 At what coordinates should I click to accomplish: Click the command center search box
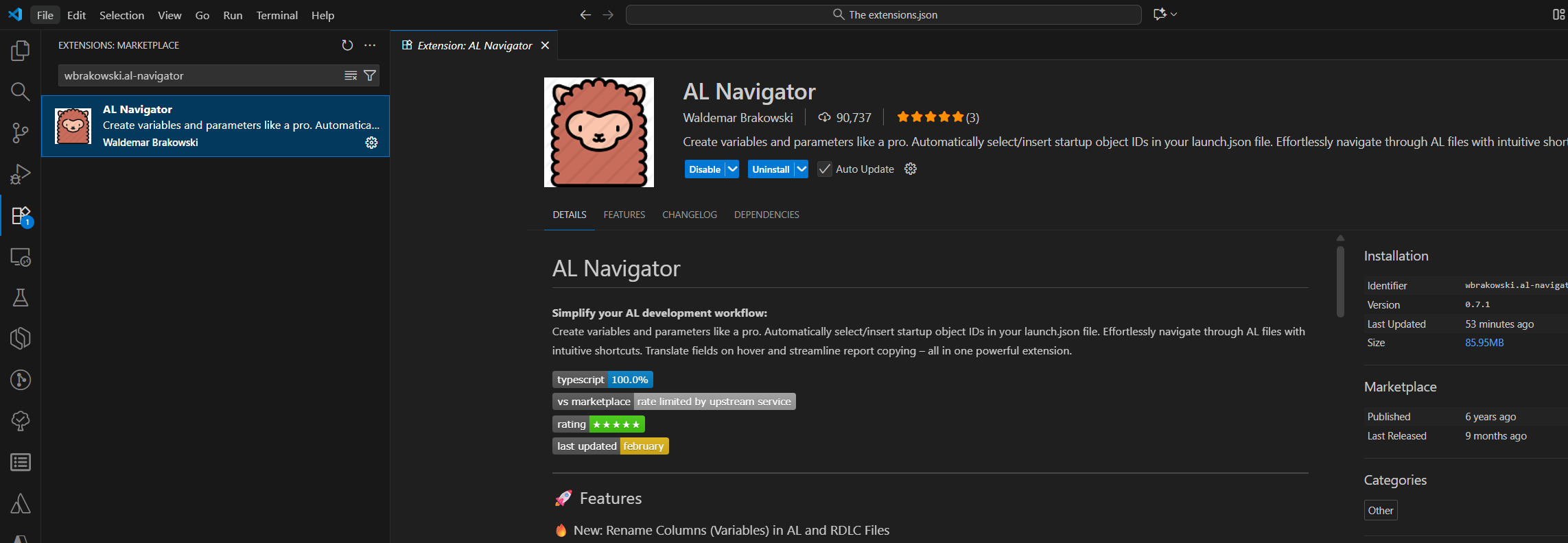coord(884,14)
